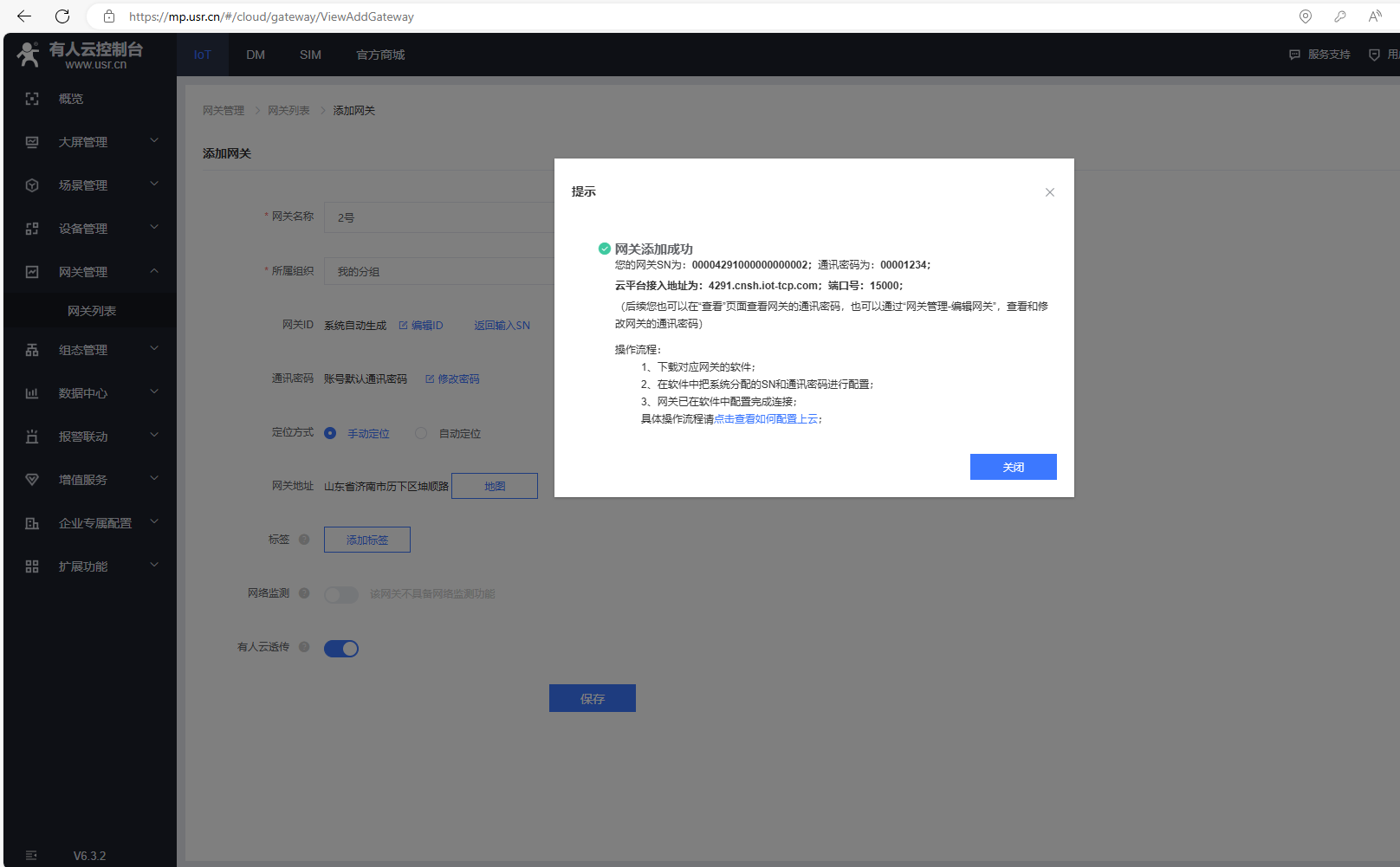Close the 提示 dialog with X
The height and width of the screenshot is (867, 1400).
click(x=1049, y=192)
